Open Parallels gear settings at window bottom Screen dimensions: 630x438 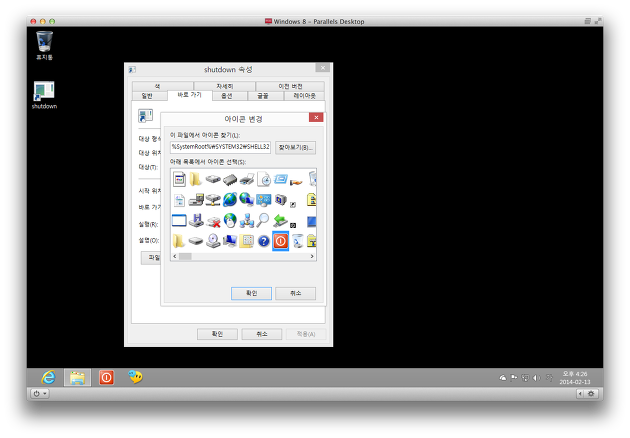(x=591, y=393)
